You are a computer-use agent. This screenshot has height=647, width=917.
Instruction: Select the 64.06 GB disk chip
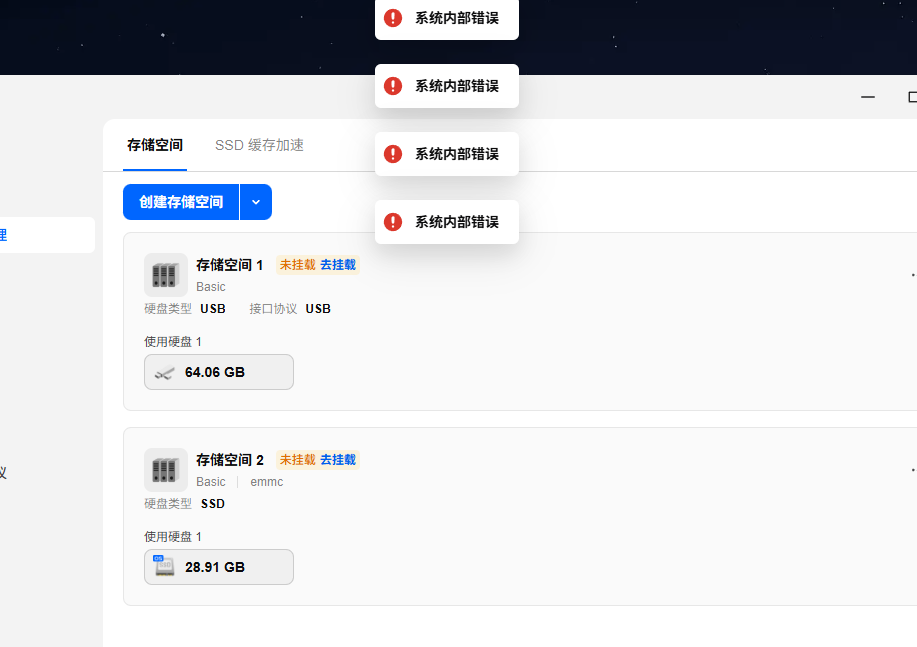[x=219, y=372]
